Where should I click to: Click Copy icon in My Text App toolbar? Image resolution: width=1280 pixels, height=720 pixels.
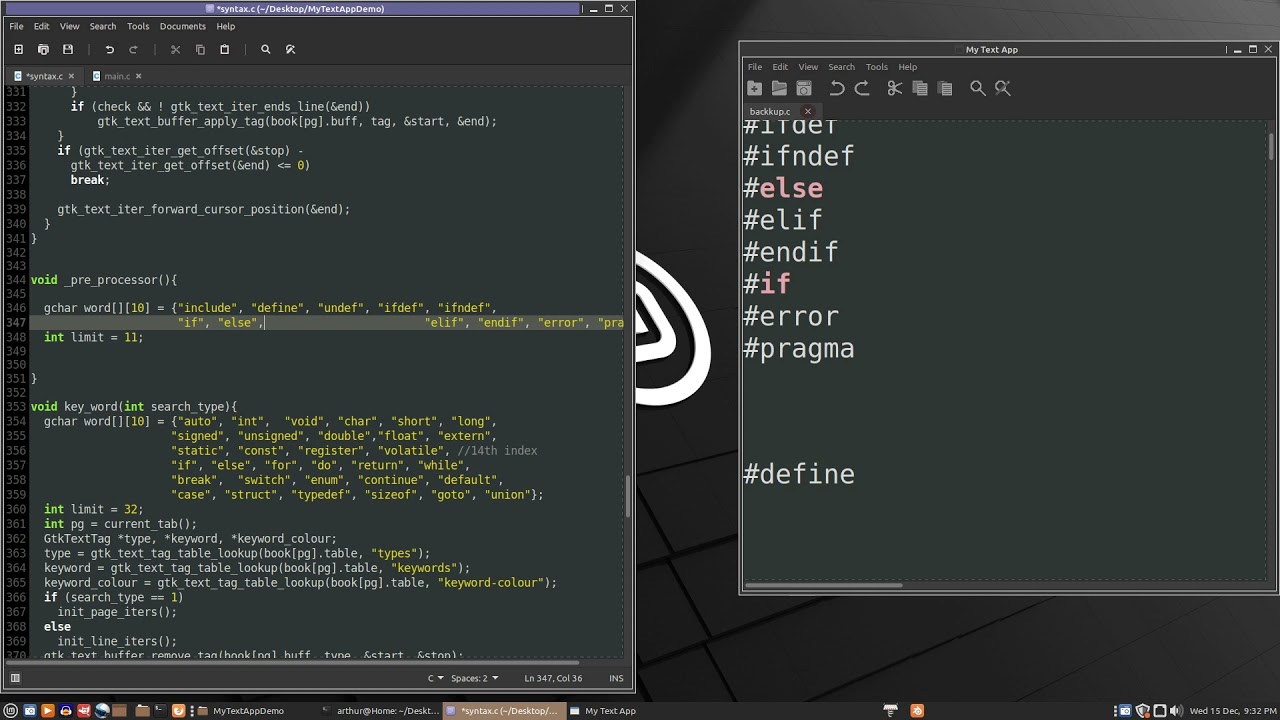point(920,88)
